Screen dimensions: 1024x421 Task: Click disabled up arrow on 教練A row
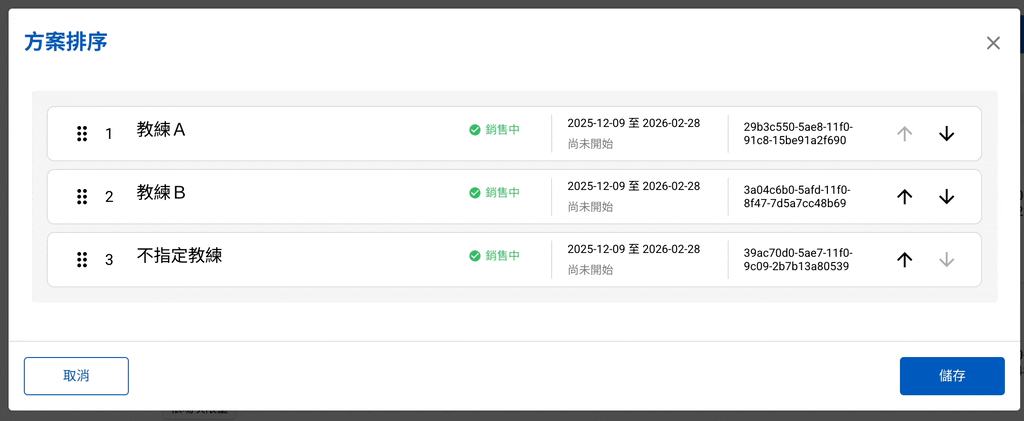[904, 134]
